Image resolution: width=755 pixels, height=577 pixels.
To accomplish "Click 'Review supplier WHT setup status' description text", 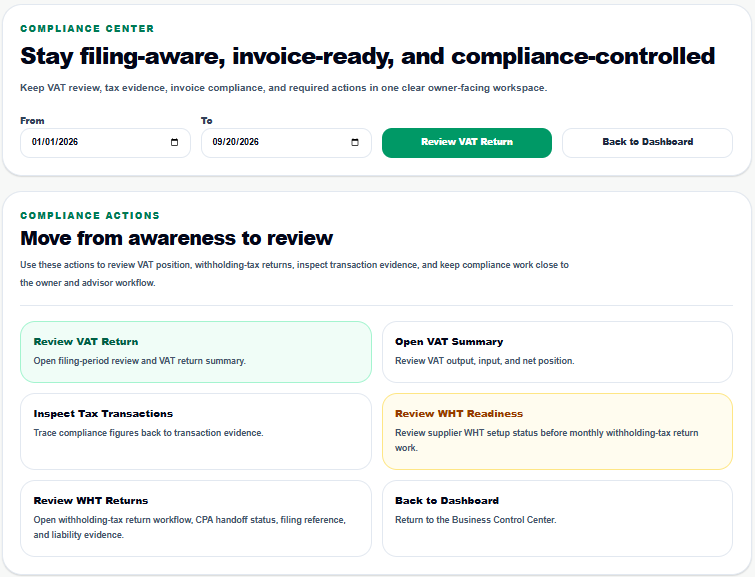I will tap(547, 440).
